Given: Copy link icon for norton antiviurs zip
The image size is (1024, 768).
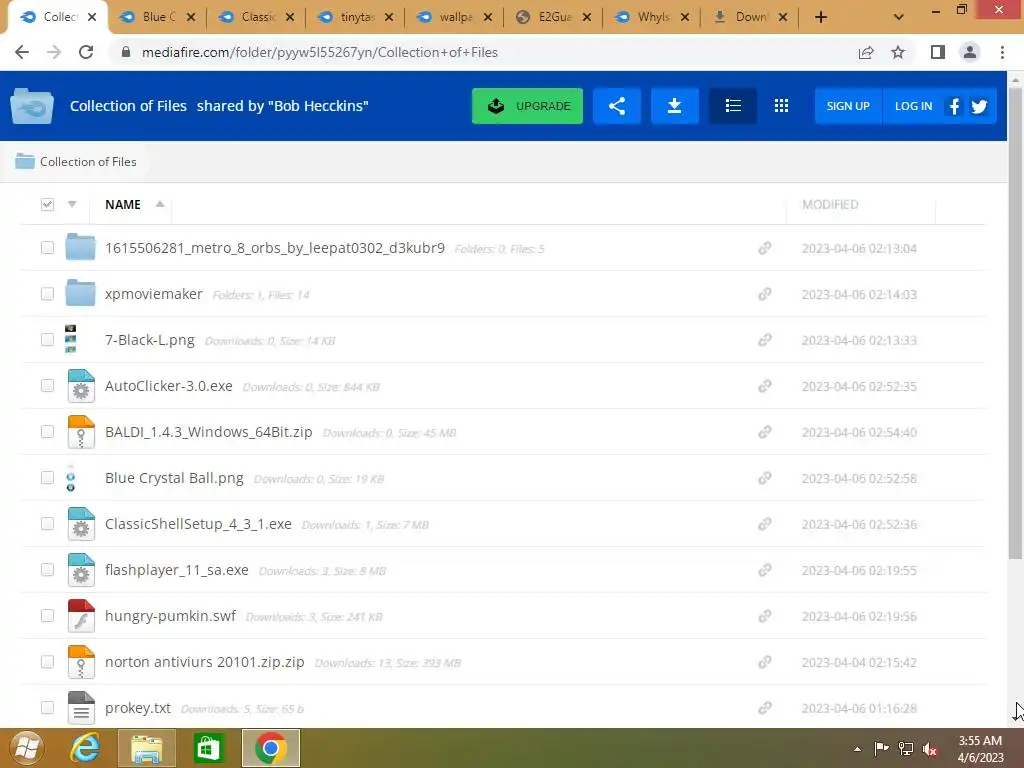Looking at the screenshot, I should click(x=765, y=662).
